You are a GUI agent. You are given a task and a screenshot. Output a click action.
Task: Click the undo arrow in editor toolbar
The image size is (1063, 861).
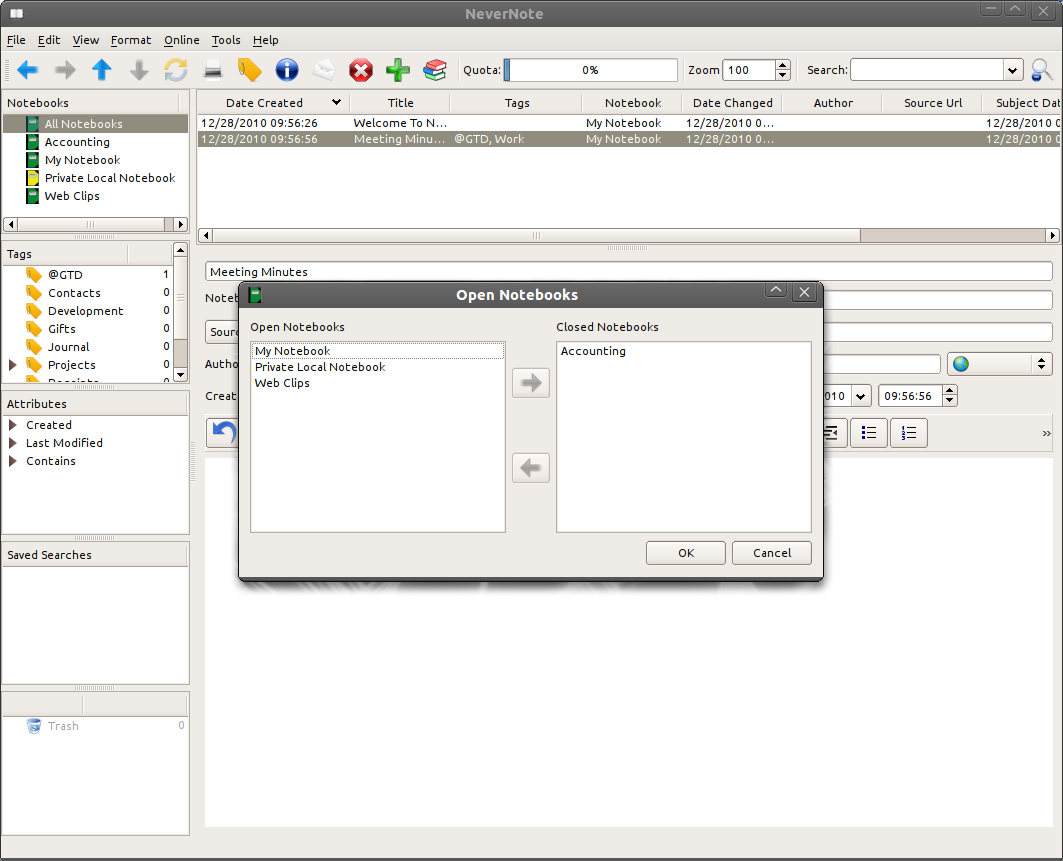[x=223, y=433]
